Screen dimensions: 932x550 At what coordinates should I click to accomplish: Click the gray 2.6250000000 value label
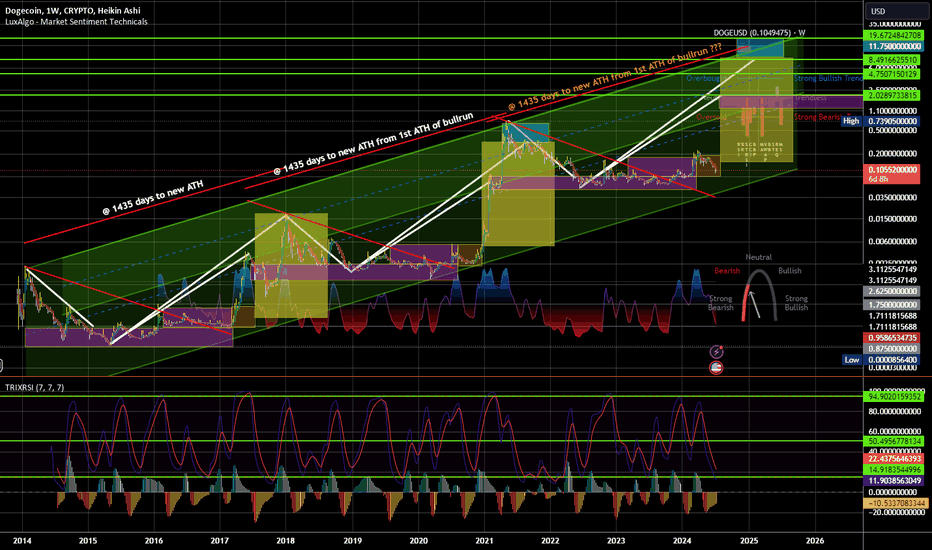click(893, 291)
